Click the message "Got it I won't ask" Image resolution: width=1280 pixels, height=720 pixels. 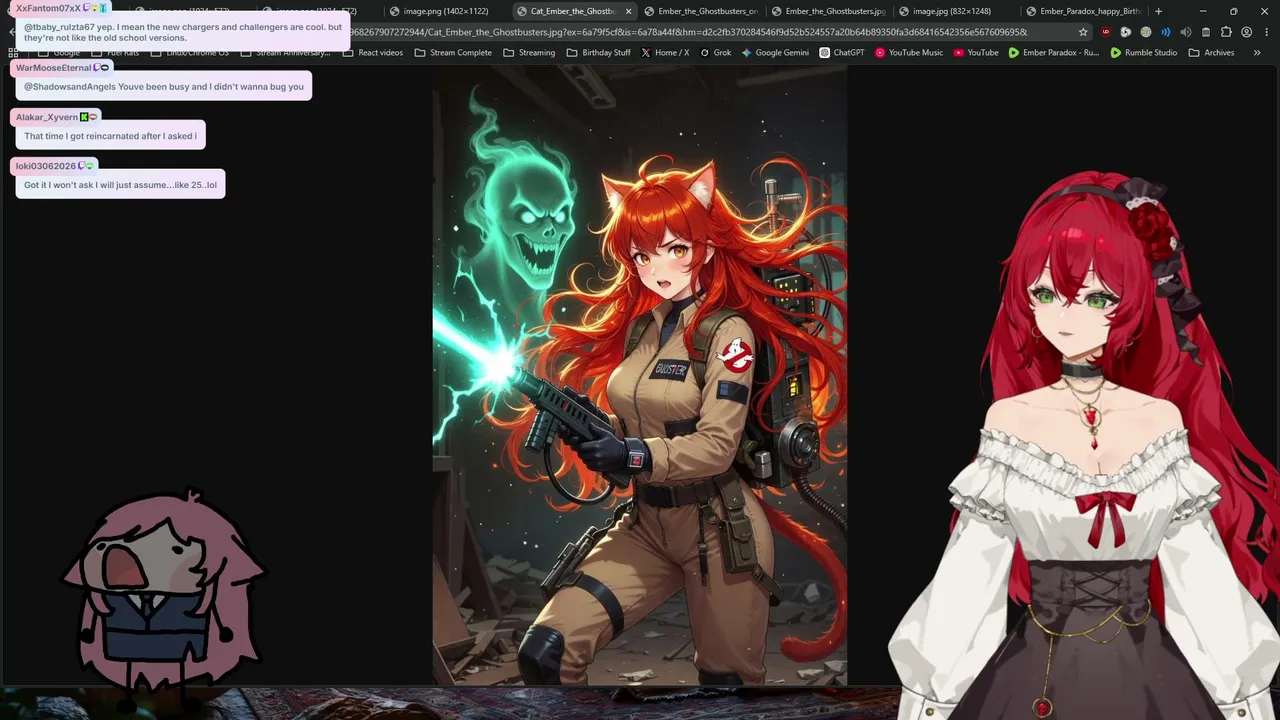pos(120,185)
